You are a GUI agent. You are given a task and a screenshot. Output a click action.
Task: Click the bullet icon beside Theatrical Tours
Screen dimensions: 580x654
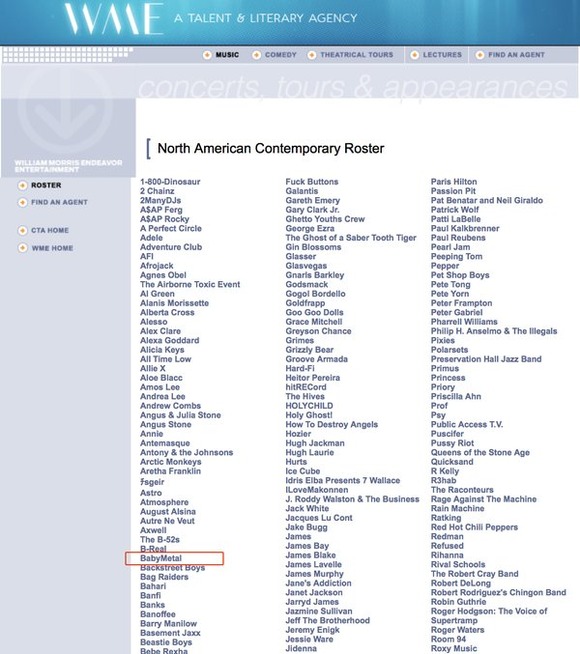(311, 55)
